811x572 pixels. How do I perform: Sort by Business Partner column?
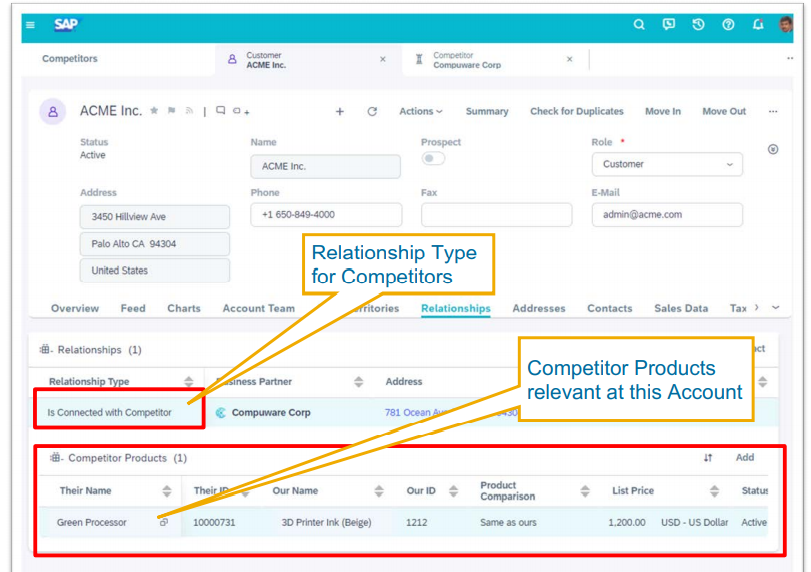tap(358, 382)
